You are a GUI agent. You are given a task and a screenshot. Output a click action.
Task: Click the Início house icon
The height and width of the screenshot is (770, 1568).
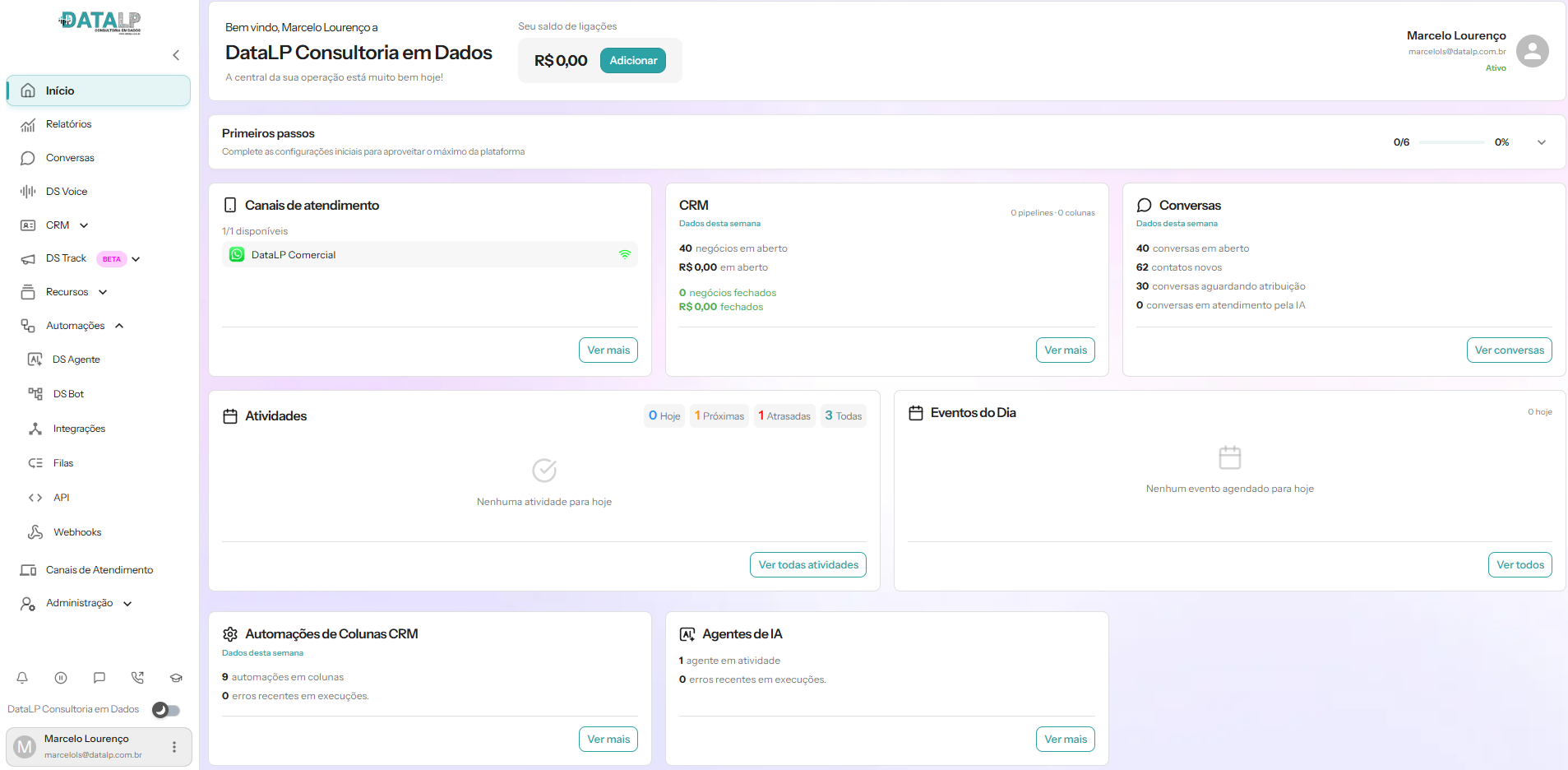28,90
